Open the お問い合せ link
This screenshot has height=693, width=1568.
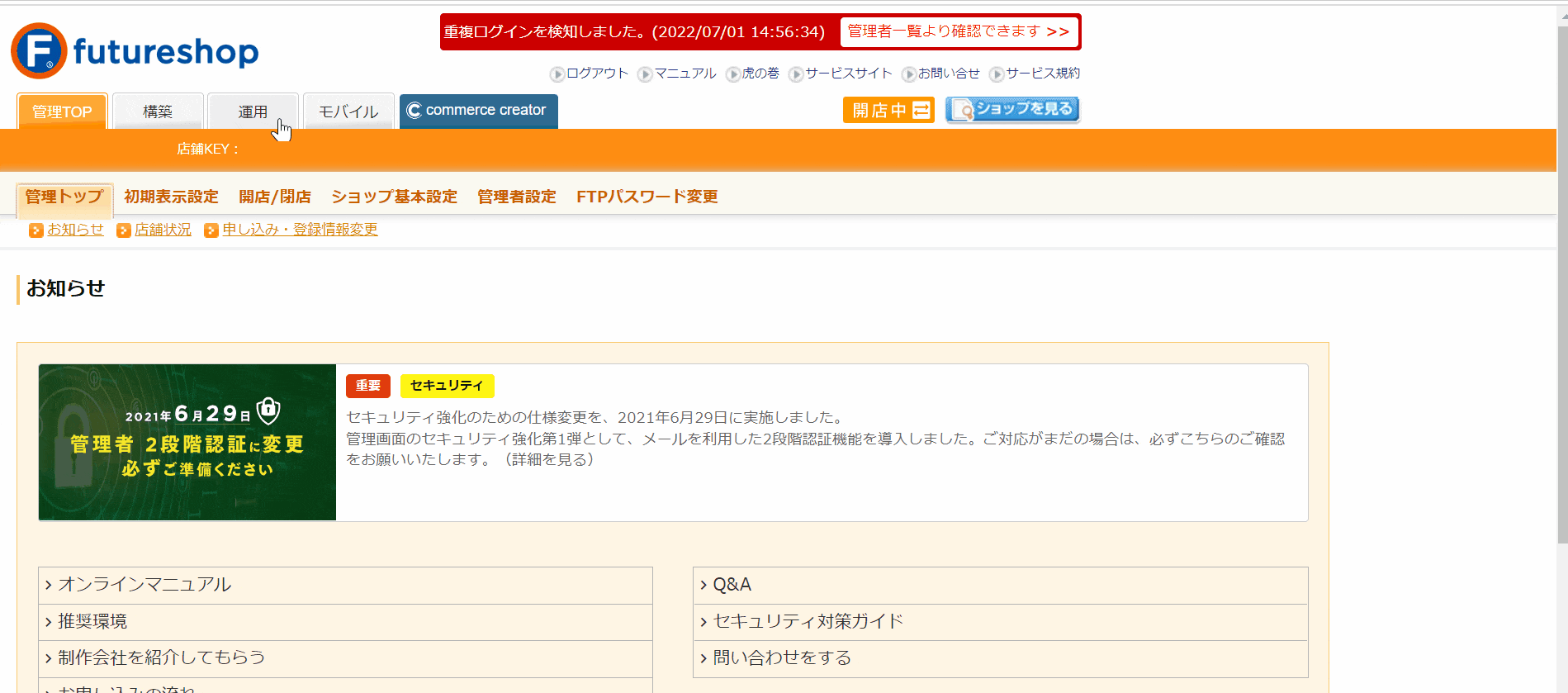click(949, 74)
